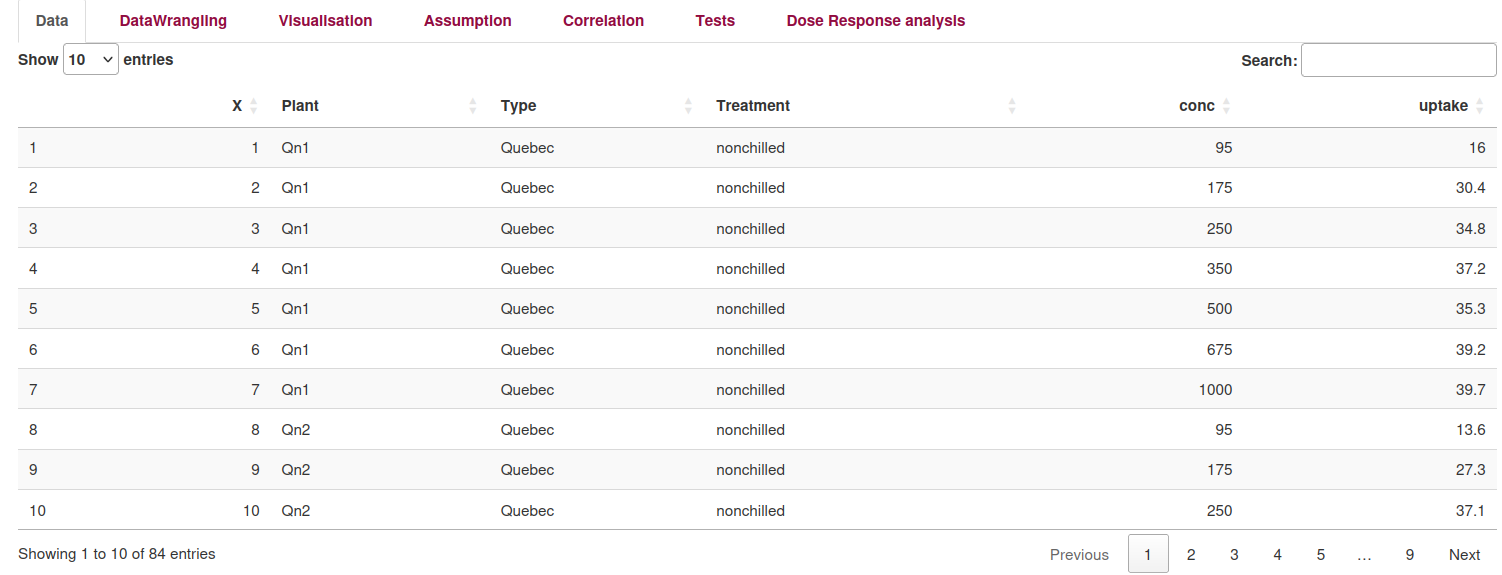Go to the Assumption tab
Viewport: 1502px width, 575px height.
(x=467, y=21)
